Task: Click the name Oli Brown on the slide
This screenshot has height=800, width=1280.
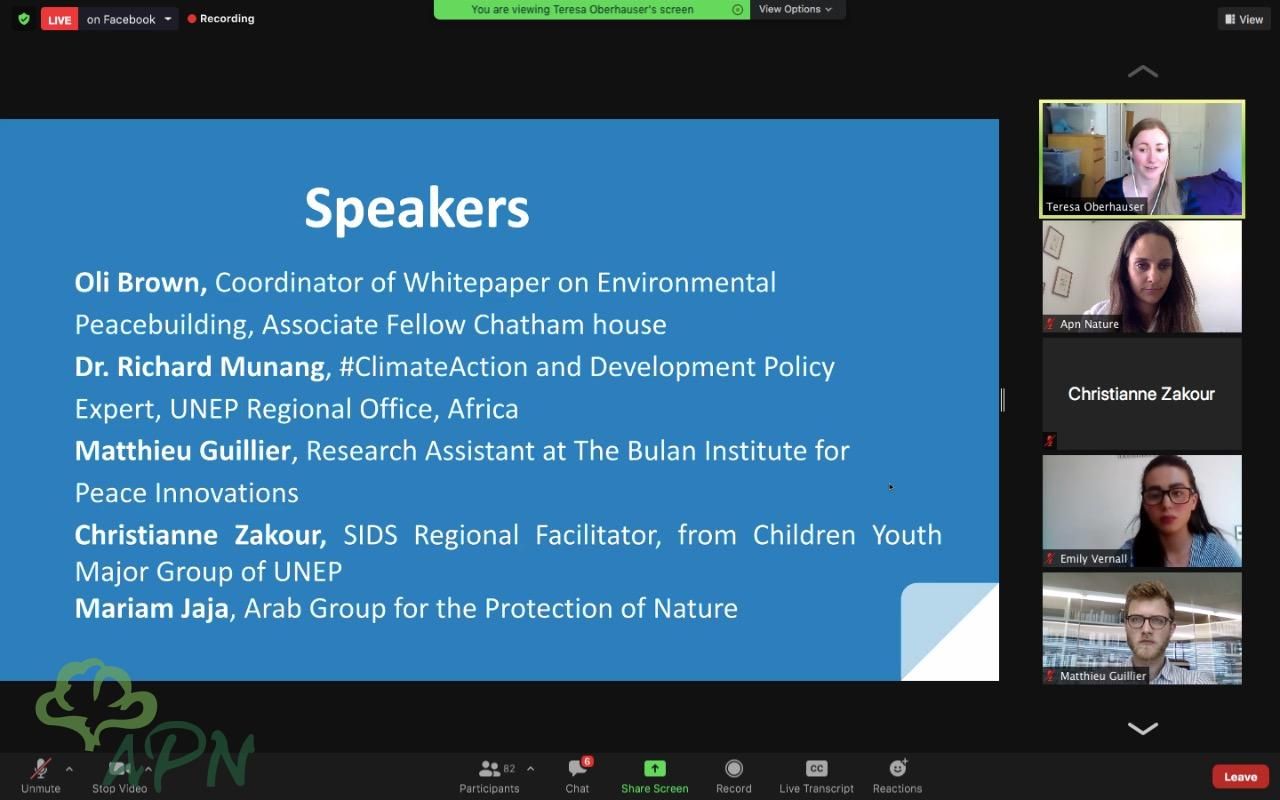Action: (141, 283)
